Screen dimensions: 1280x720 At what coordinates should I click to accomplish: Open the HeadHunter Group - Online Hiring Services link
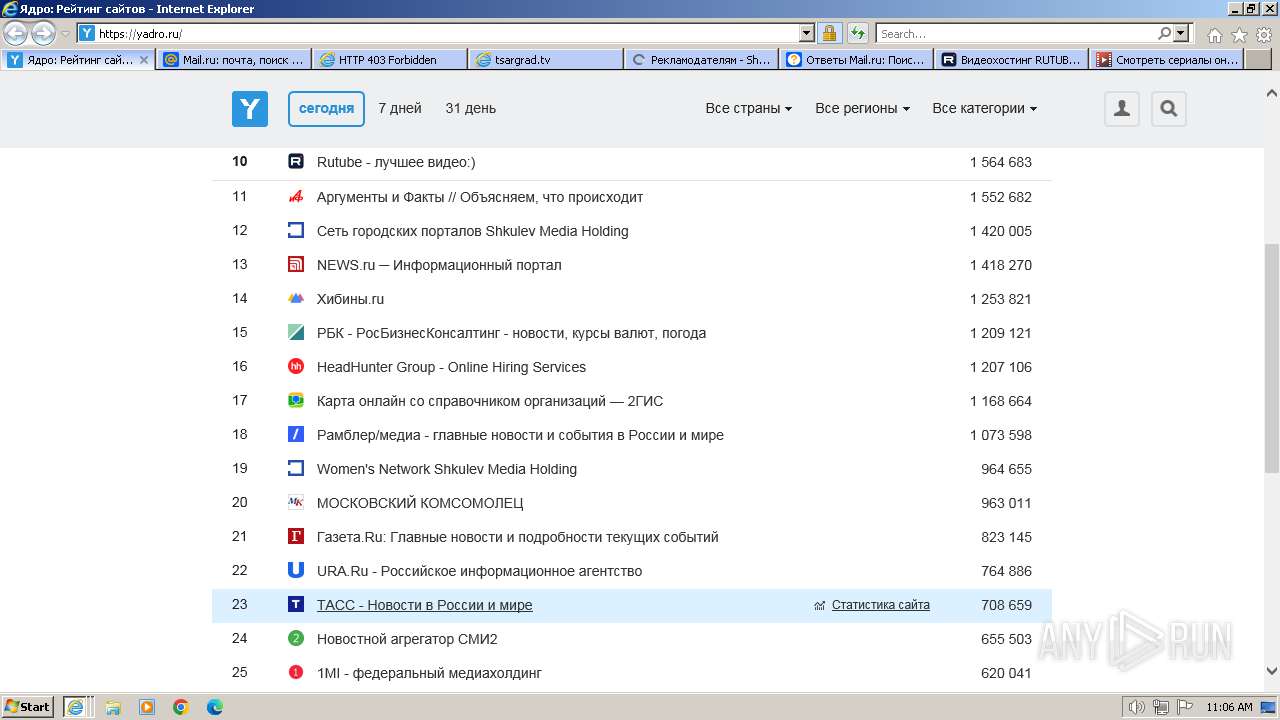coord(451,367)
